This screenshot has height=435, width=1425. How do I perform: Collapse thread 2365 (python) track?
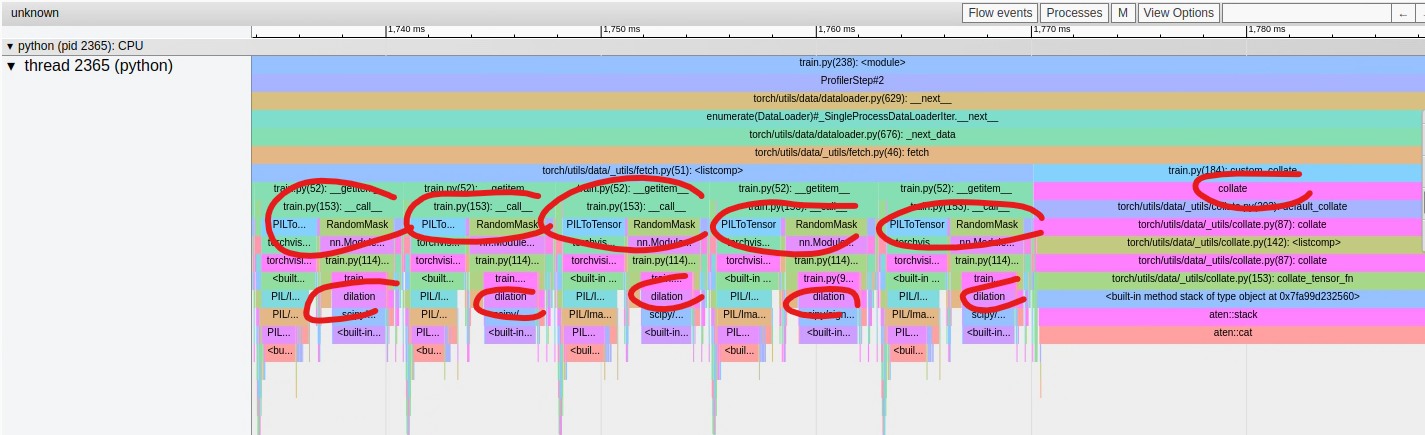pyautogui.click(x=11, y=66)
